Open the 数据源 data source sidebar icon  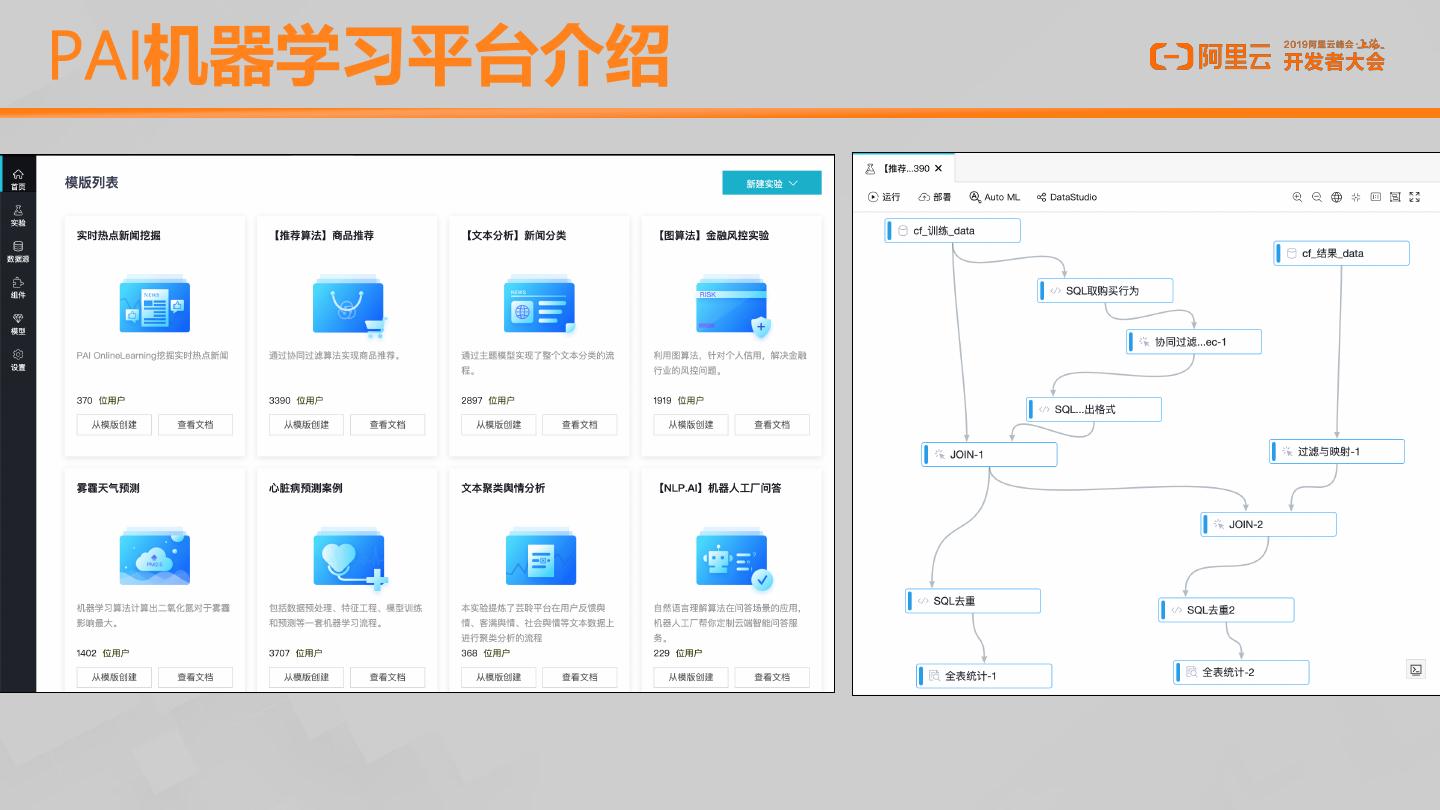pos(18,251)
